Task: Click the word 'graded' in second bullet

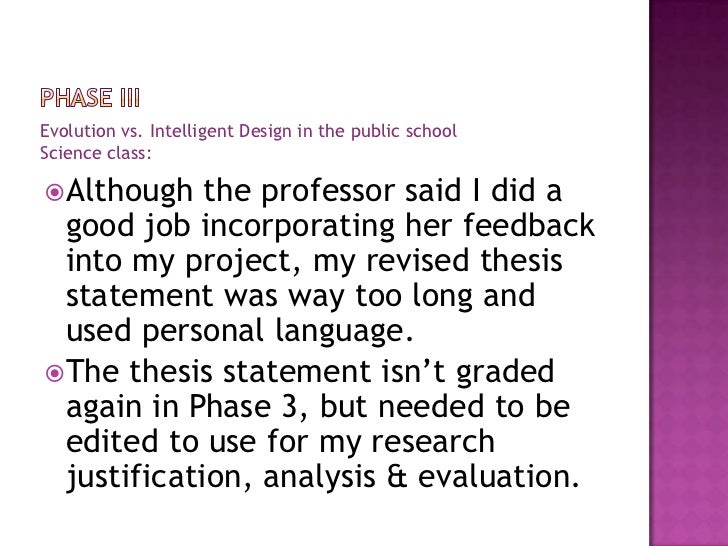Action: (x=505, y=373)
